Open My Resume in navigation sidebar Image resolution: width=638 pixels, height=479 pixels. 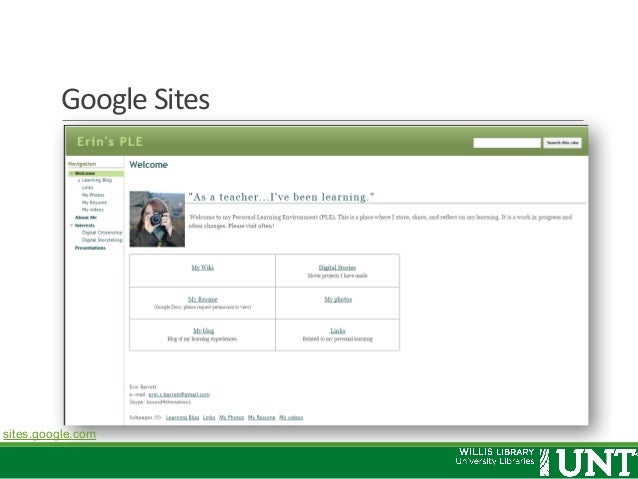pyautogui.click(x=94, y=203)
